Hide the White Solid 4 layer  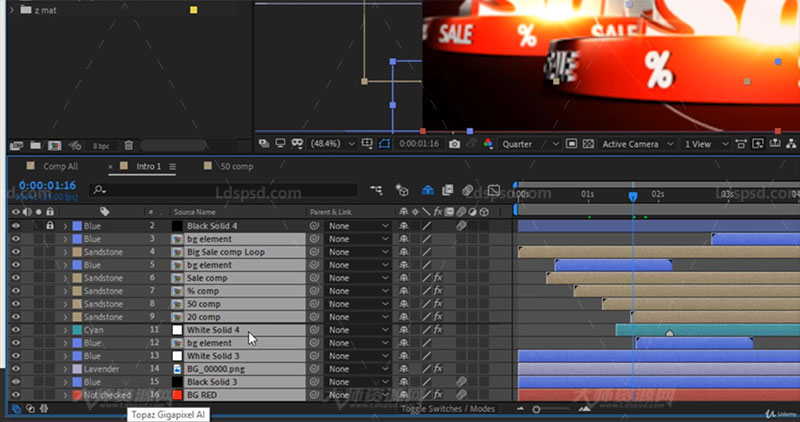(x=16, y=330)
